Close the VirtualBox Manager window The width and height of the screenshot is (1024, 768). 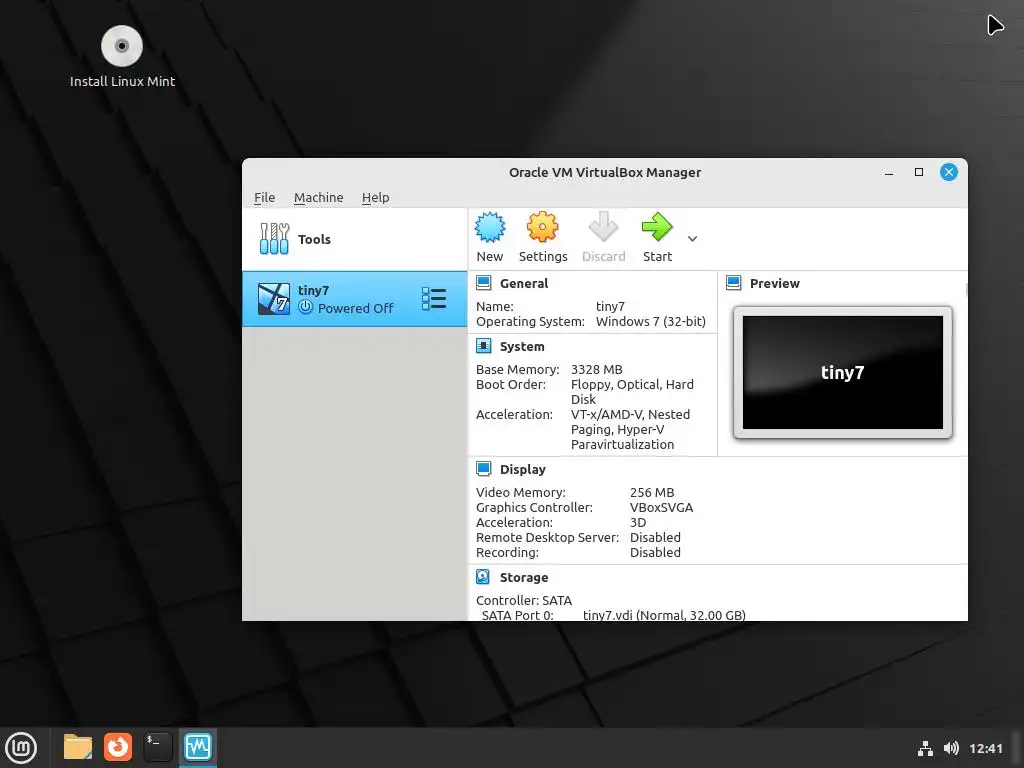point(949,172)
